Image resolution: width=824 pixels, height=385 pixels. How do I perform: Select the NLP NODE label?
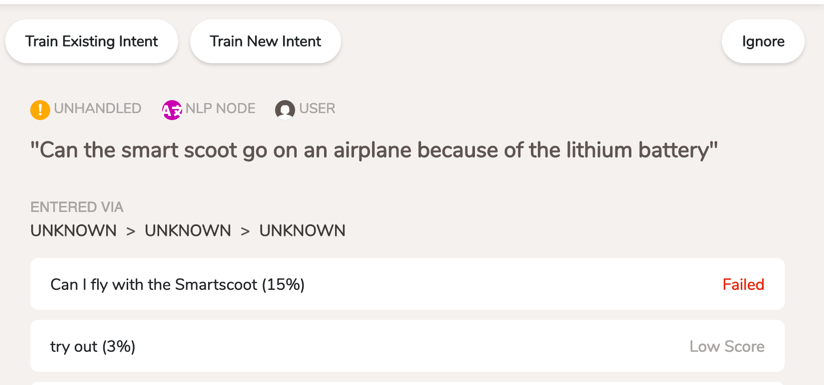click(x=220, y=109)
